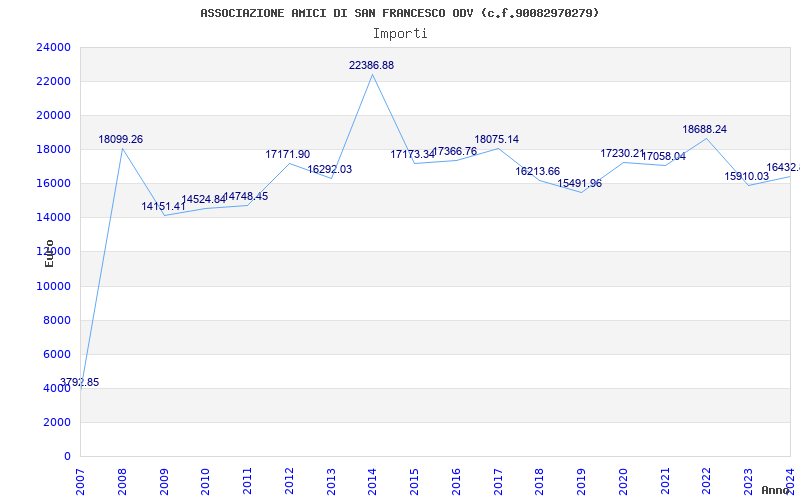The image size is (800, 500).
Task: Click the 3792.85 value label
Action: coord(80,382)
